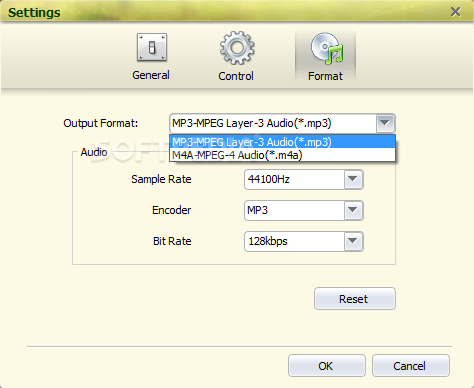The height and width of the screenshot is (388, 474).
Task: Confirm settings with OK
Action: tap(327, 366)
